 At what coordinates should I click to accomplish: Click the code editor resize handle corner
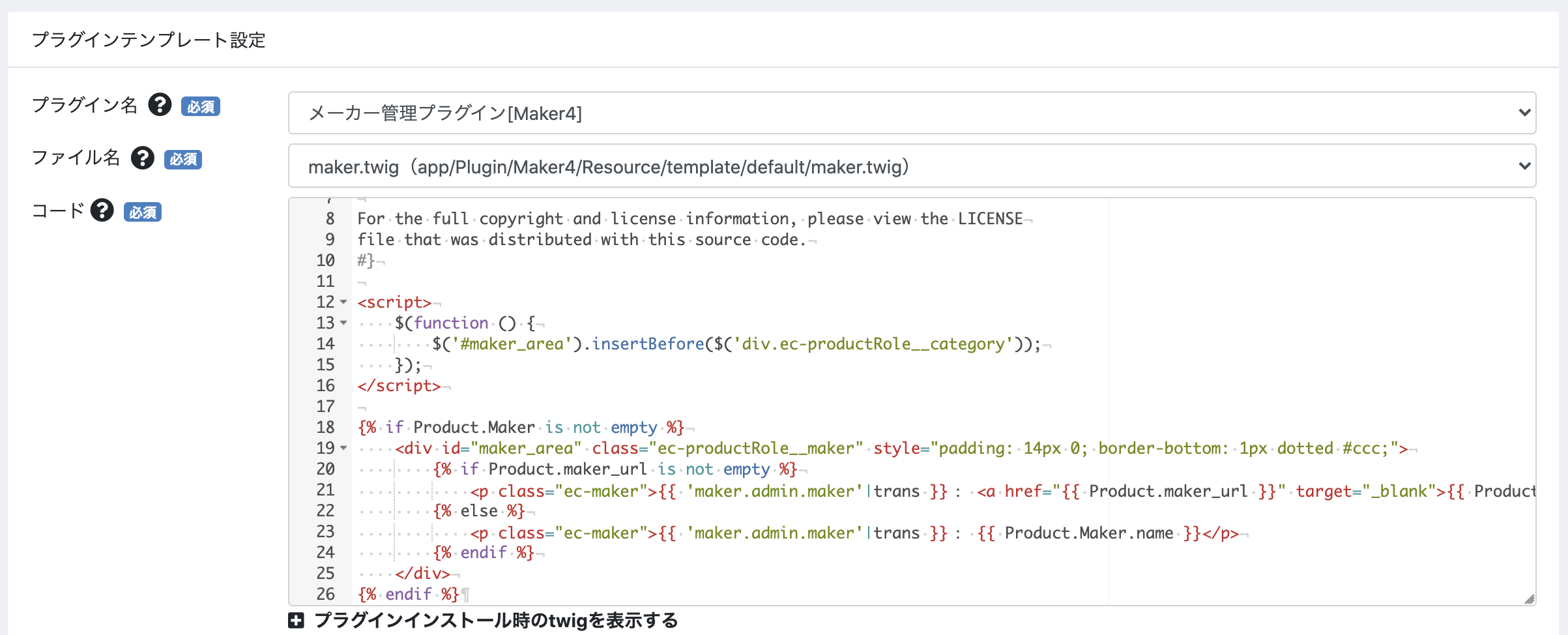(x=1529, y=599)
